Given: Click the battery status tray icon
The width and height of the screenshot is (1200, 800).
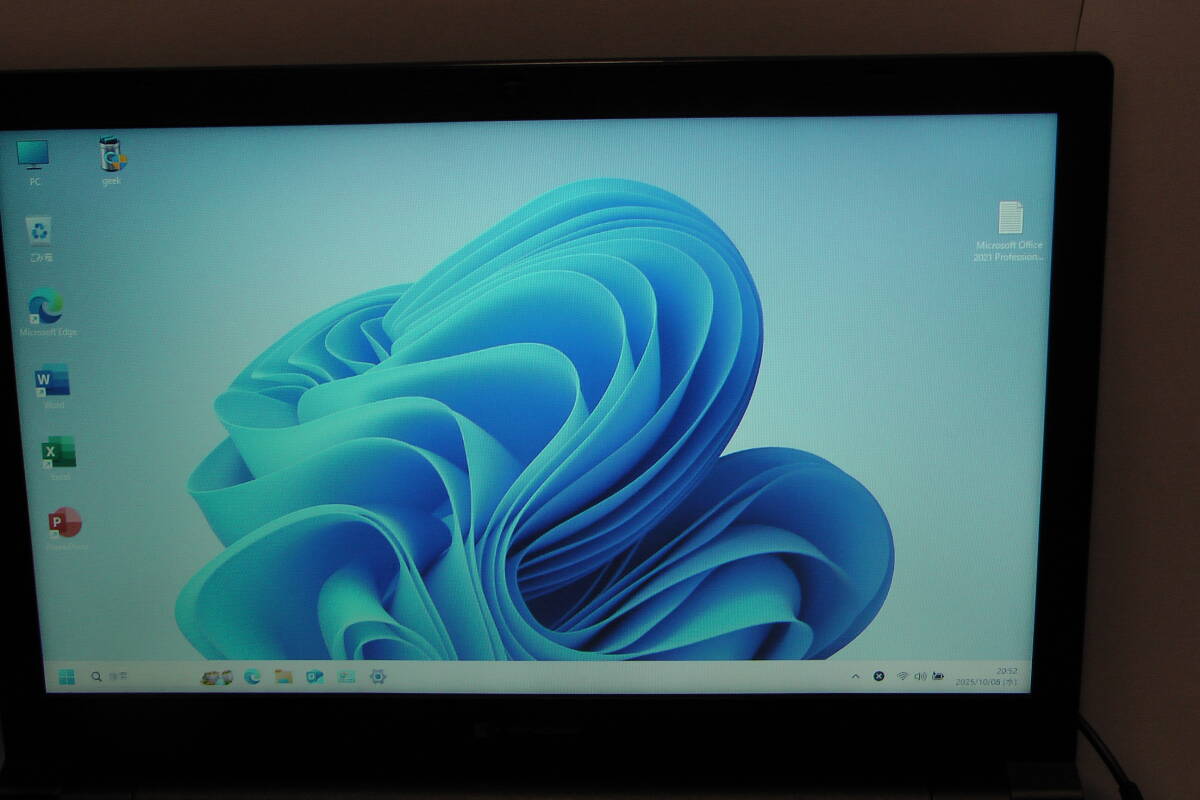Looking at the screenshot, I should click(x=938, y=677).
